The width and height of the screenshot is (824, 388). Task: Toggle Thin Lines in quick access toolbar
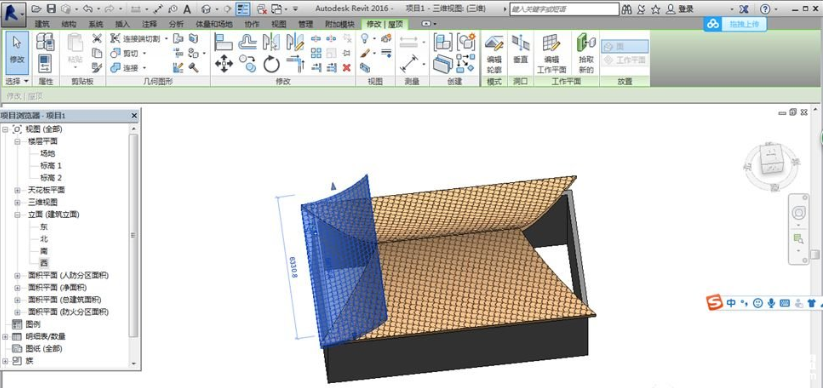coord(242,9)
